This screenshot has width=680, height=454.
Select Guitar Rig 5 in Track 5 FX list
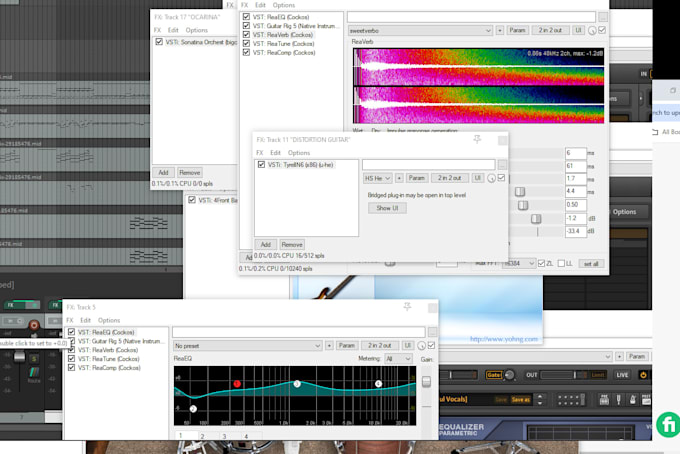119,341
